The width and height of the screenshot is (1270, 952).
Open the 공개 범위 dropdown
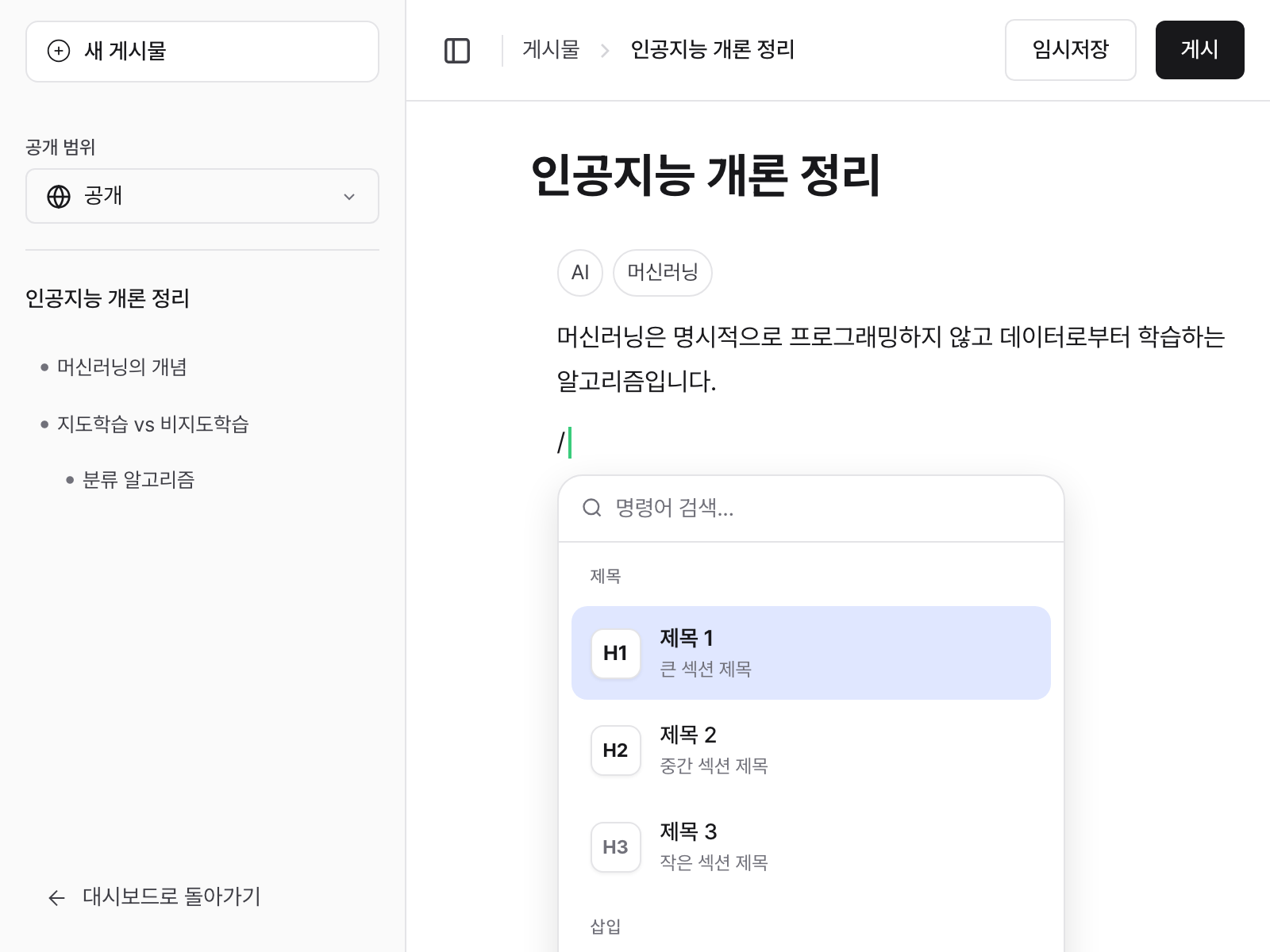(x=202, y=196)
